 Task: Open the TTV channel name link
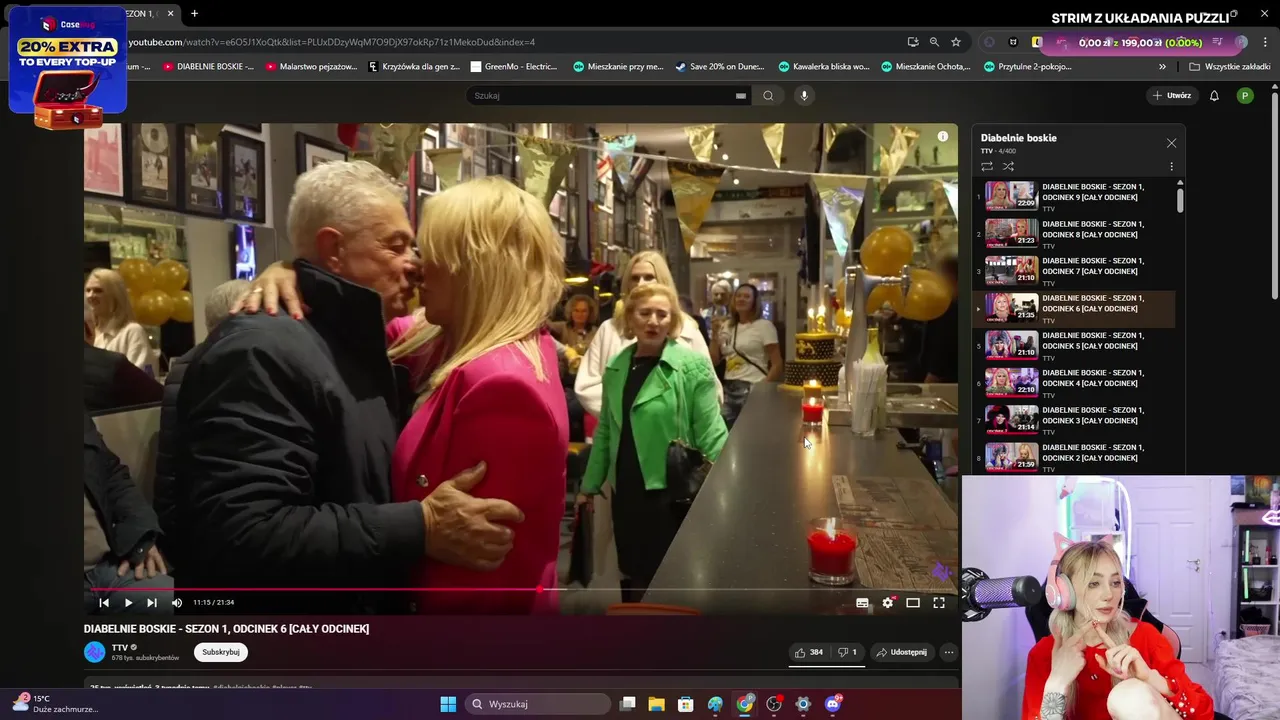120,647
